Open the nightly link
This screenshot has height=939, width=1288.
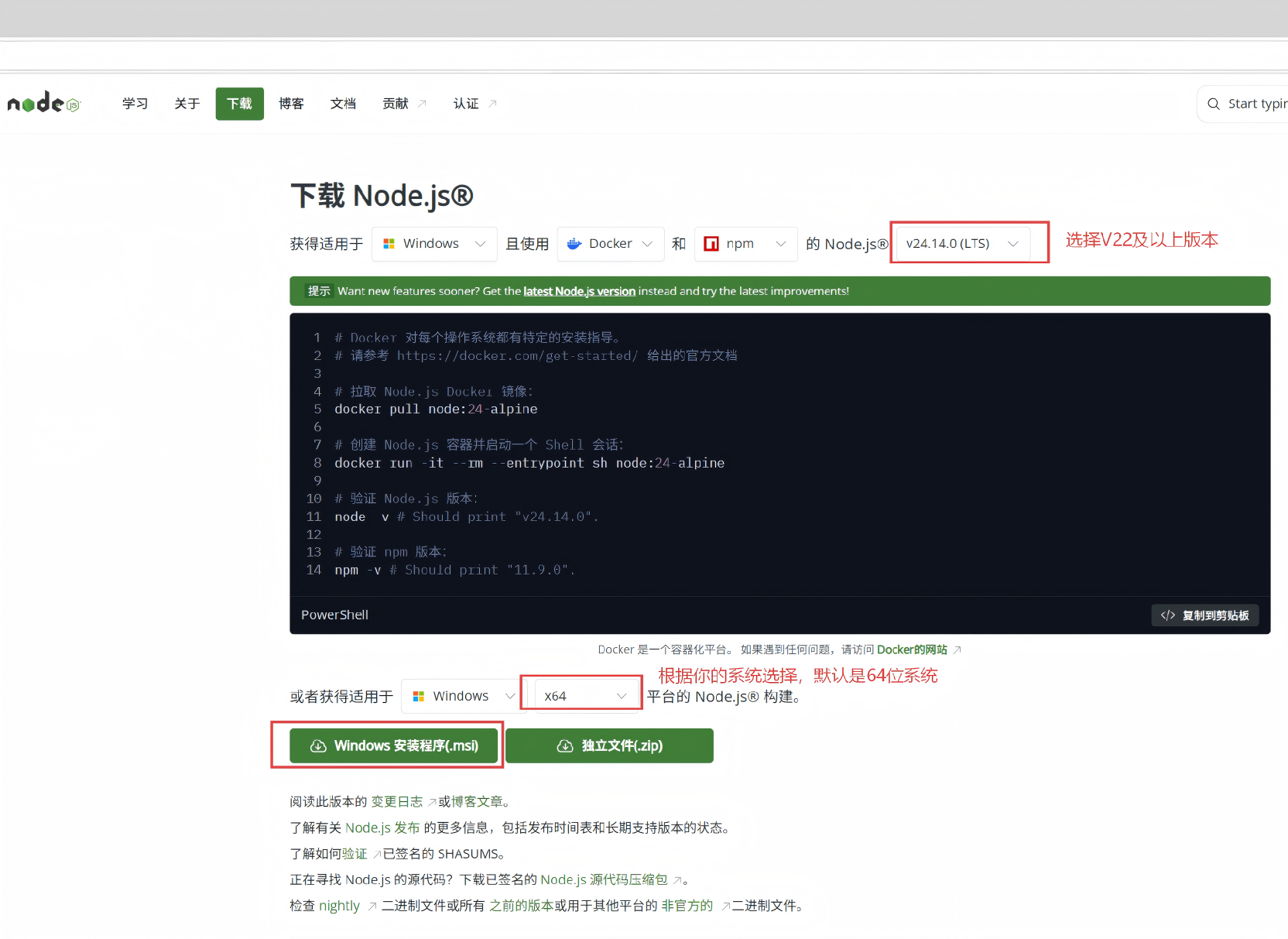pyautogui.click(x=339, y=906)
